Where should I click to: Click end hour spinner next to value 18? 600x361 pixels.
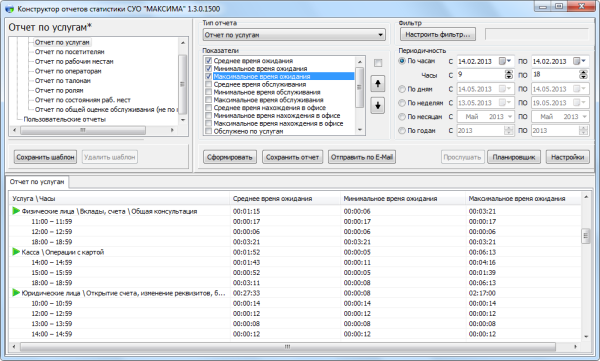pos(583,75)
